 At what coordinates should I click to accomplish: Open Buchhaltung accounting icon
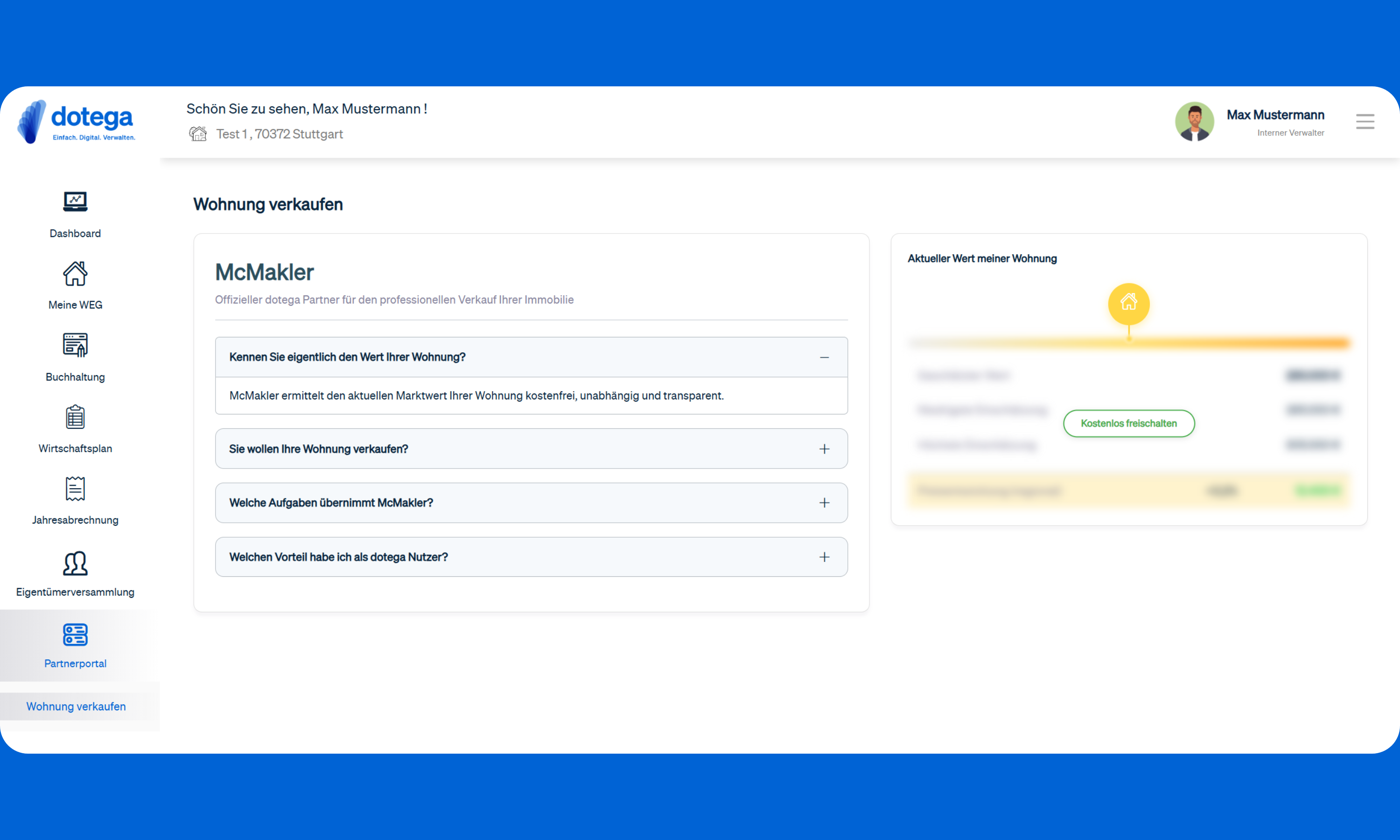tap(75, 345)
